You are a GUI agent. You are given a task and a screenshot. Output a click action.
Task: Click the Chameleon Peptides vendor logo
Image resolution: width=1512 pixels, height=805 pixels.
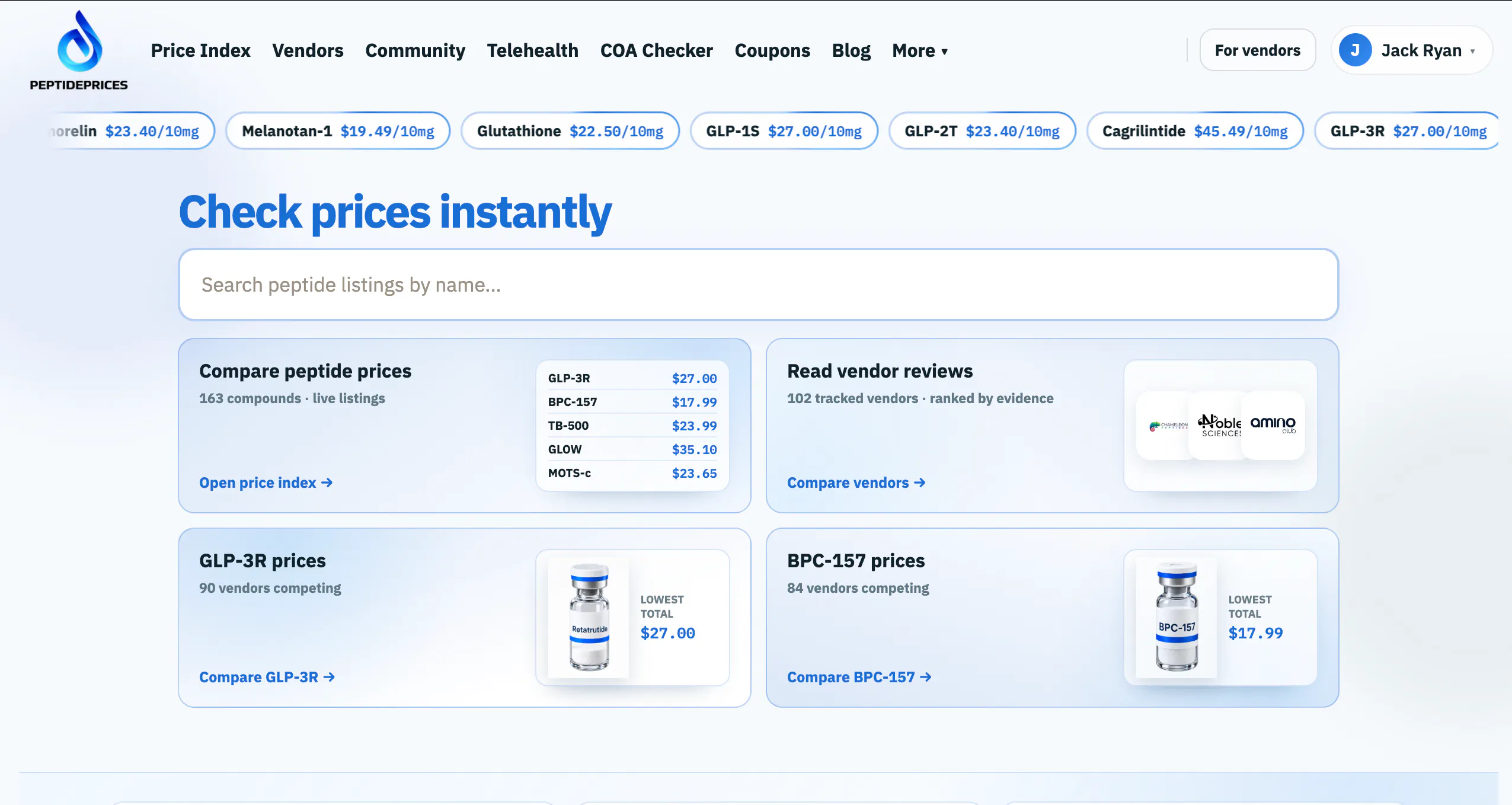click(x=1168, y=426)
